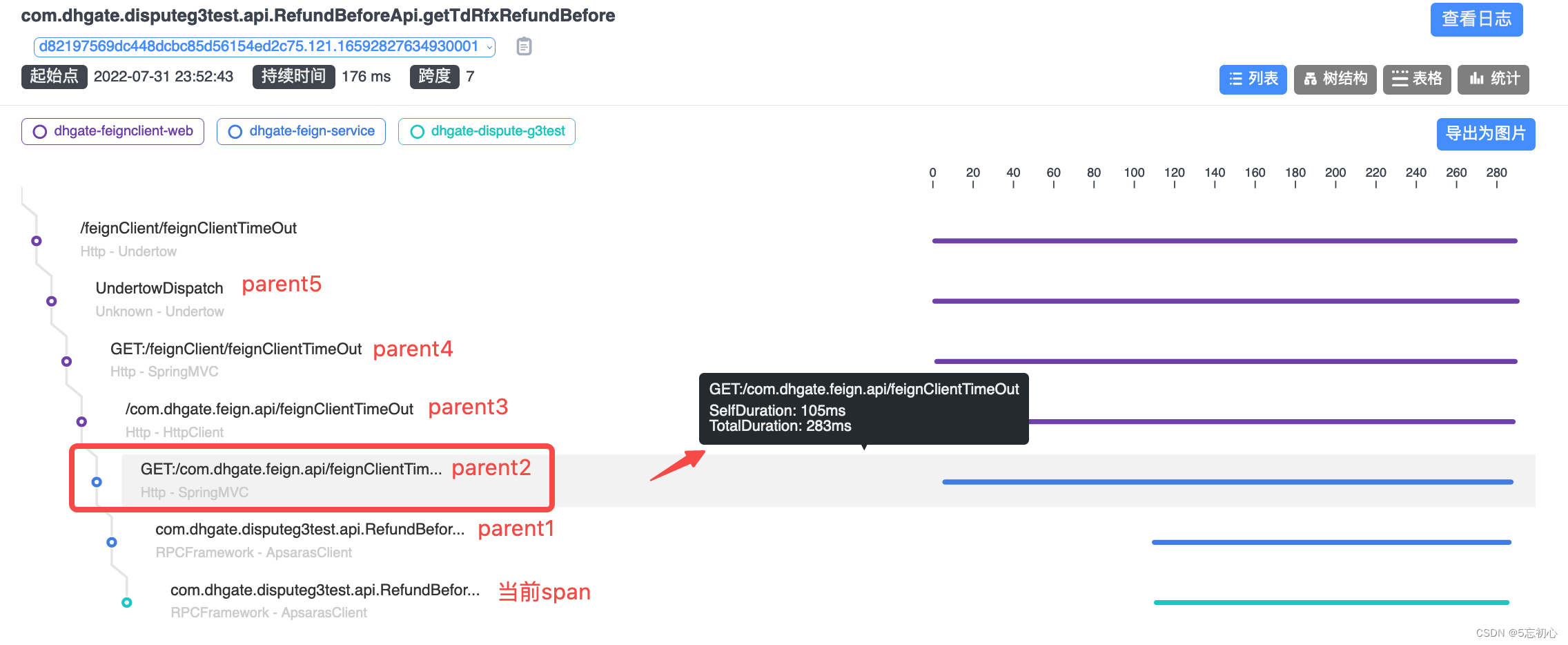Toggle the dhgate-feignclient-web service filter
Screen dimensions: 1568x645
112,131
